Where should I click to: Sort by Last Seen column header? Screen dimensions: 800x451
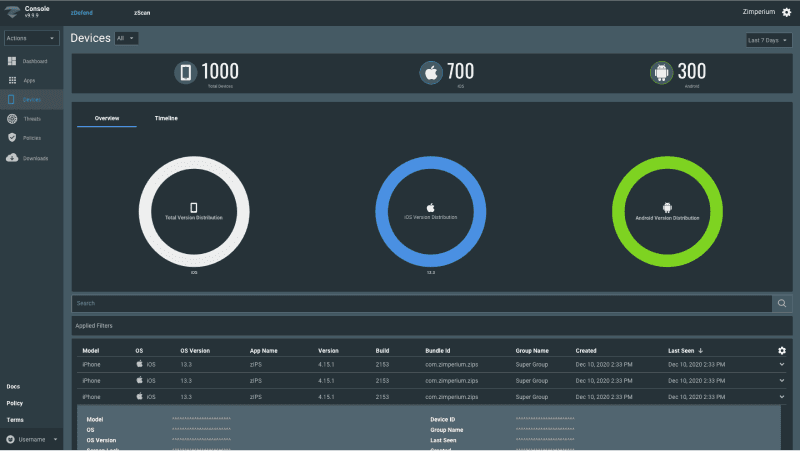(685, 351)
